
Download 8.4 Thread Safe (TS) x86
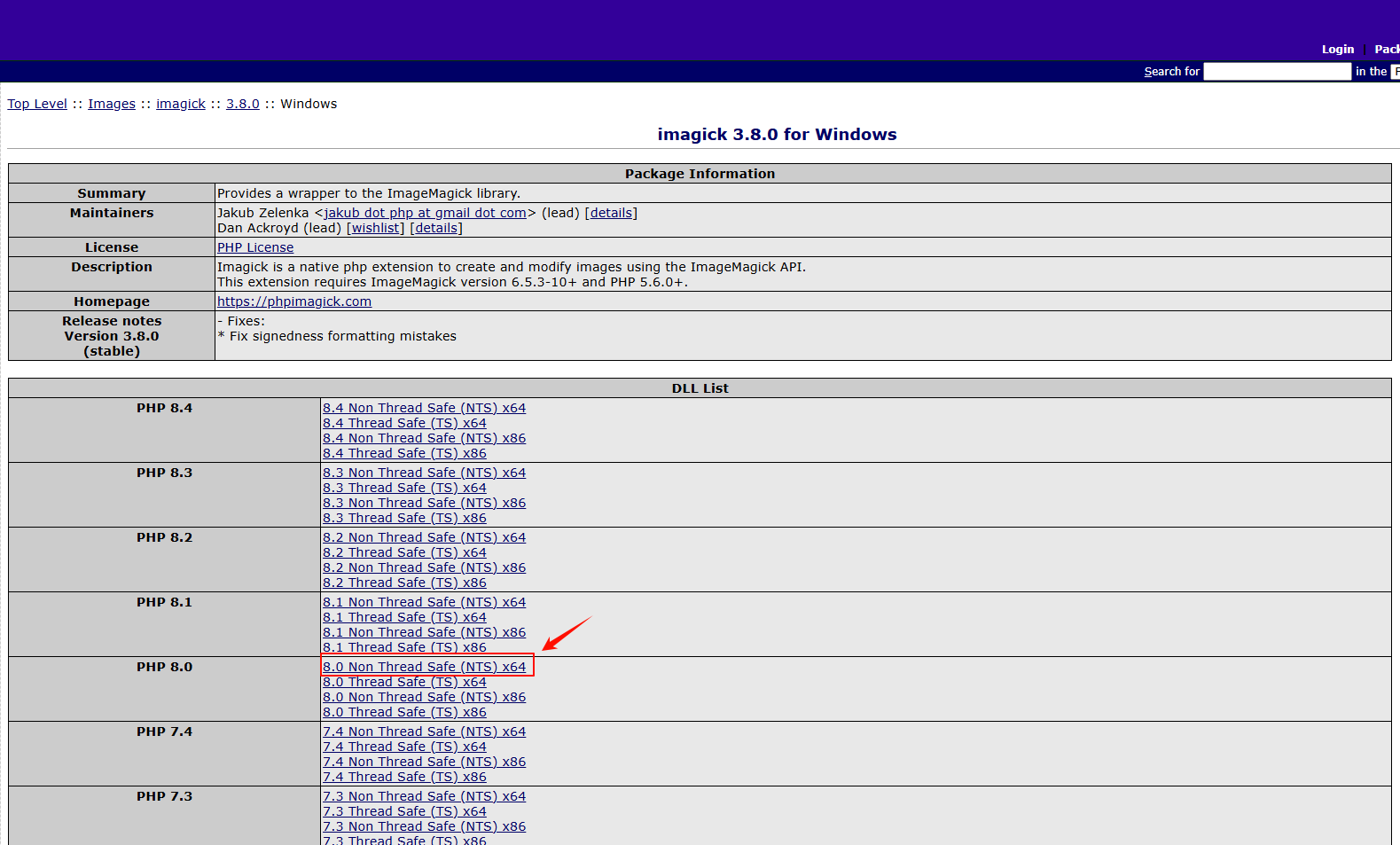[404, 453]
